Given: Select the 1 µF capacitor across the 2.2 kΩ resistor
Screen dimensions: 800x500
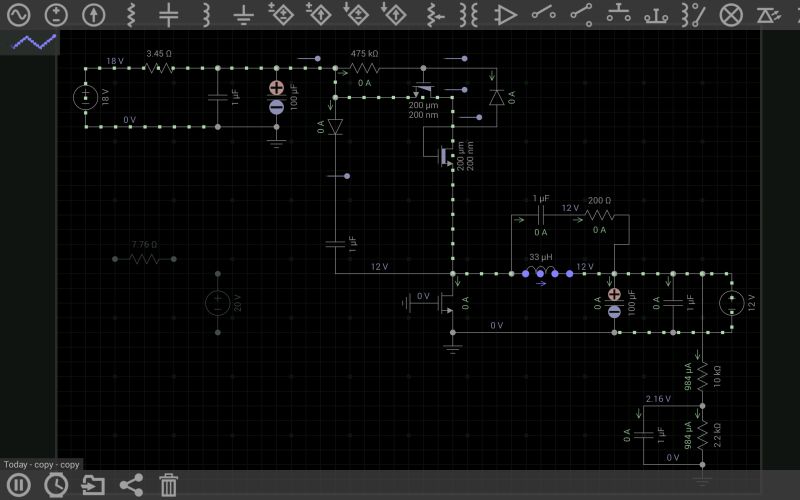Looking at the screenshot, I should click(x=643, y=435).
